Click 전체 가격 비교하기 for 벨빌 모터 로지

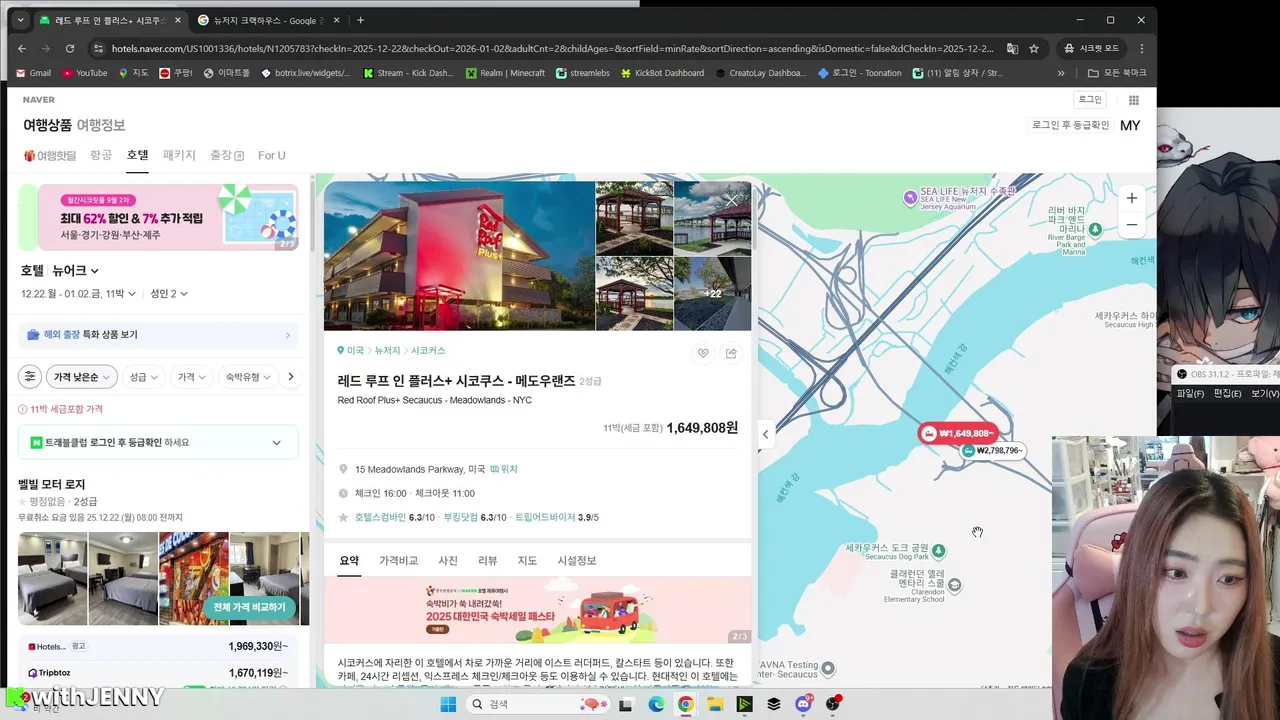click(249, 607)
